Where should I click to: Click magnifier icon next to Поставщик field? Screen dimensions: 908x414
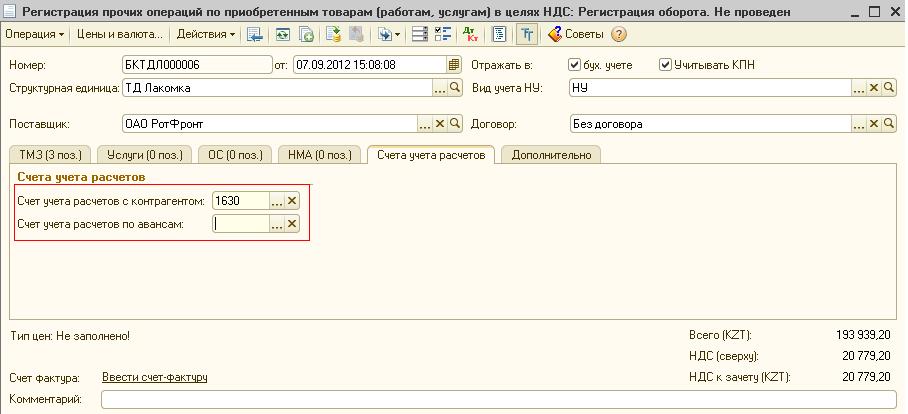tap(455, 124)
